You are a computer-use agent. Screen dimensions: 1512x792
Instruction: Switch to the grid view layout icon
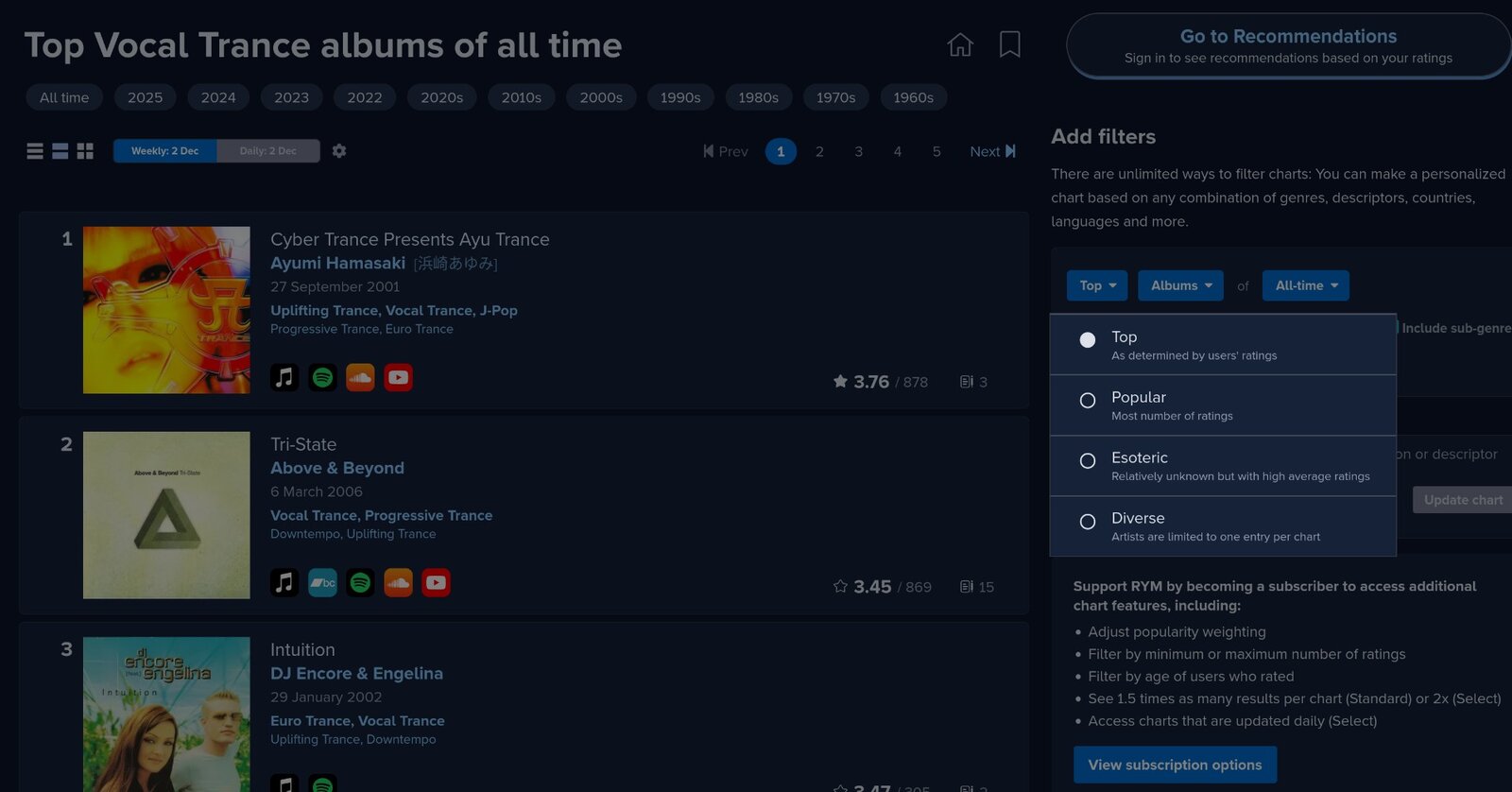click(x=85, y=151)
